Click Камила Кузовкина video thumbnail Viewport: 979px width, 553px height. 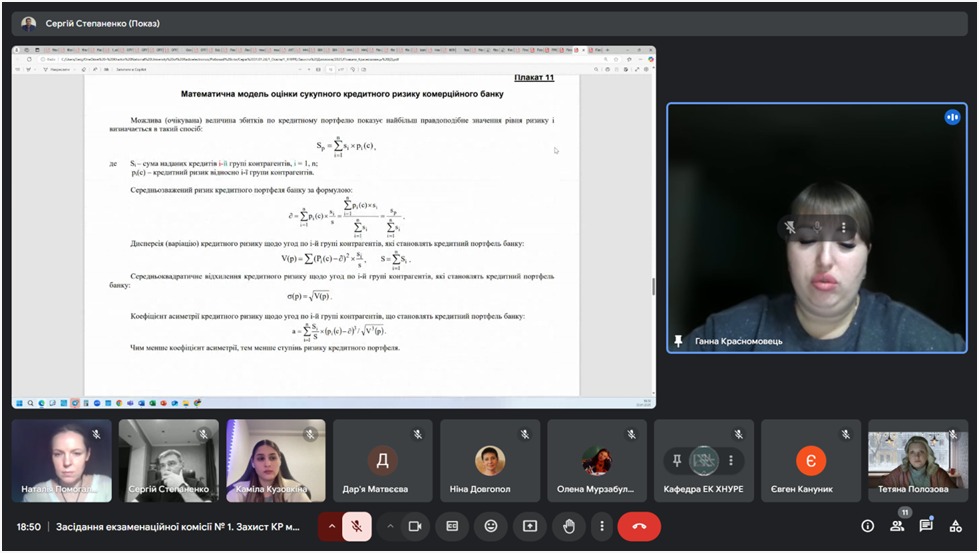[275, 460]
